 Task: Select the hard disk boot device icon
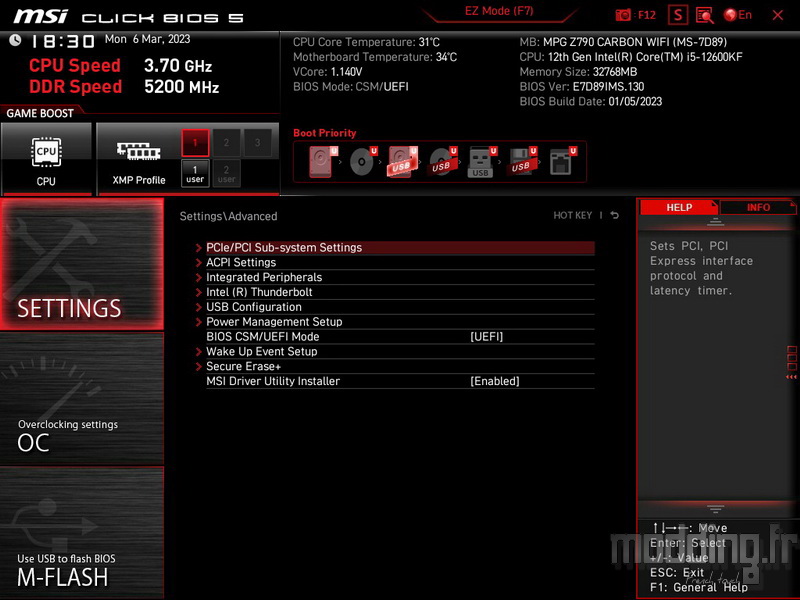pos(322,162)
